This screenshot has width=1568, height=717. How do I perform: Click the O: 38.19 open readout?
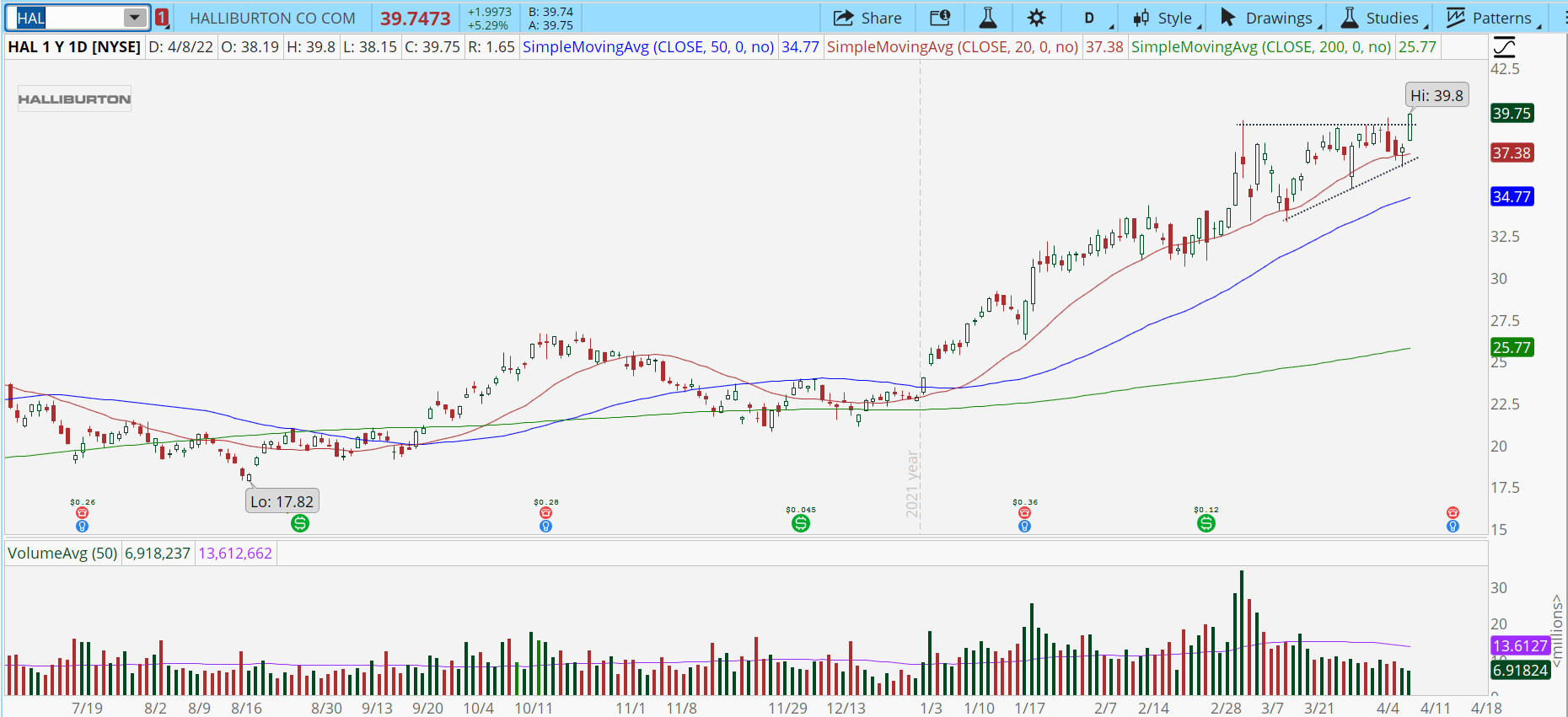pos(250,47)
